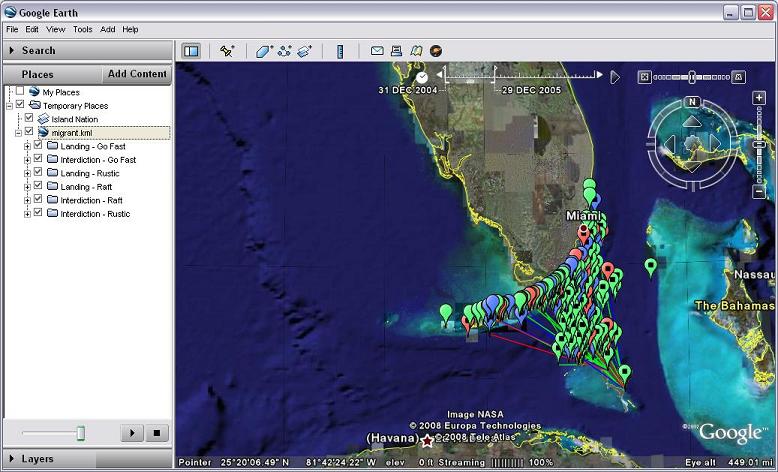Uncheck the Island Nation checkbox
Screen dimensions: 778x472
[29, 118]
